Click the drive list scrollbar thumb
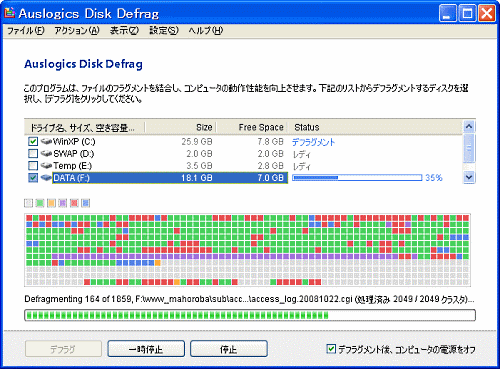 pos(469,147)
